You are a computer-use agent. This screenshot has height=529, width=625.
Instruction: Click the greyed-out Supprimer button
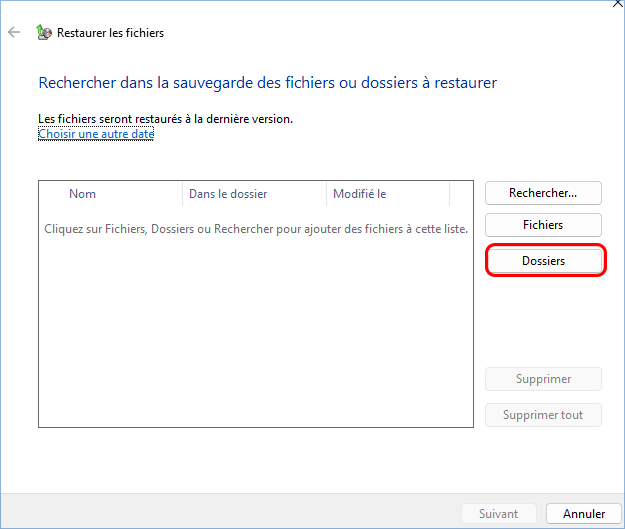543,379
